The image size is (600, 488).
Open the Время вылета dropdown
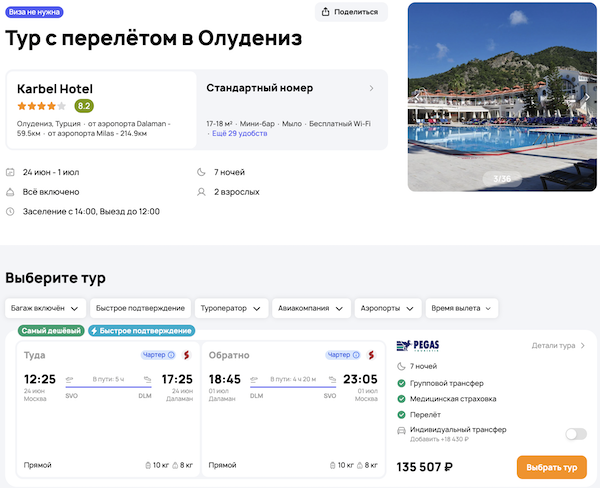pyautogui.click(x=462, y=308)
